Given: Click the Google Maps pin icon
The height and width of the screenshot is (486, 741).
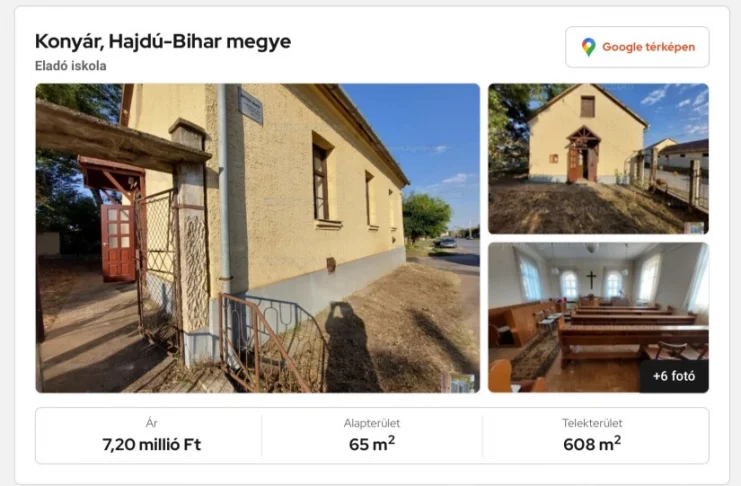Looking at the screenshot, I should pyautogui.click(x=588, y=47).
